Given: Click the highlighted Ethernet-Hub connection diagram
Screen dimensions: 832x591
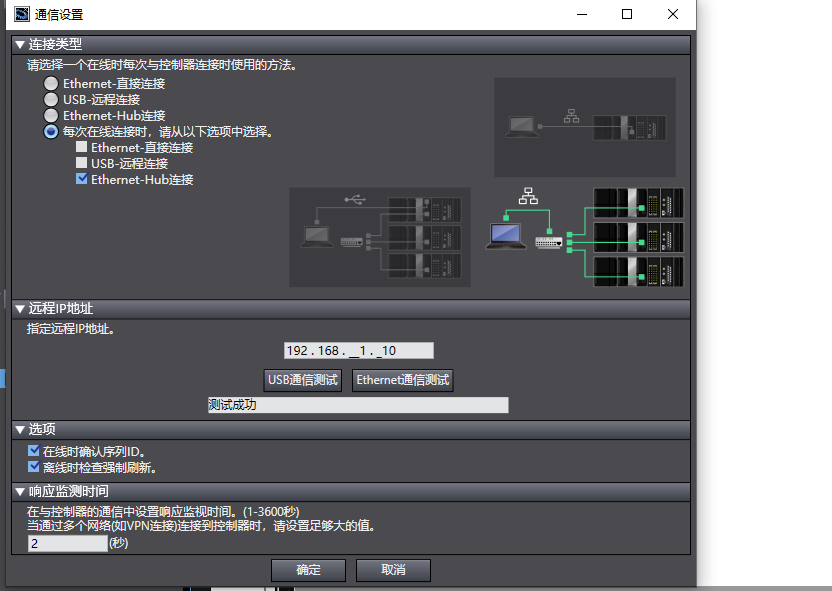Looking at the screenshot, I should (585, 237).
